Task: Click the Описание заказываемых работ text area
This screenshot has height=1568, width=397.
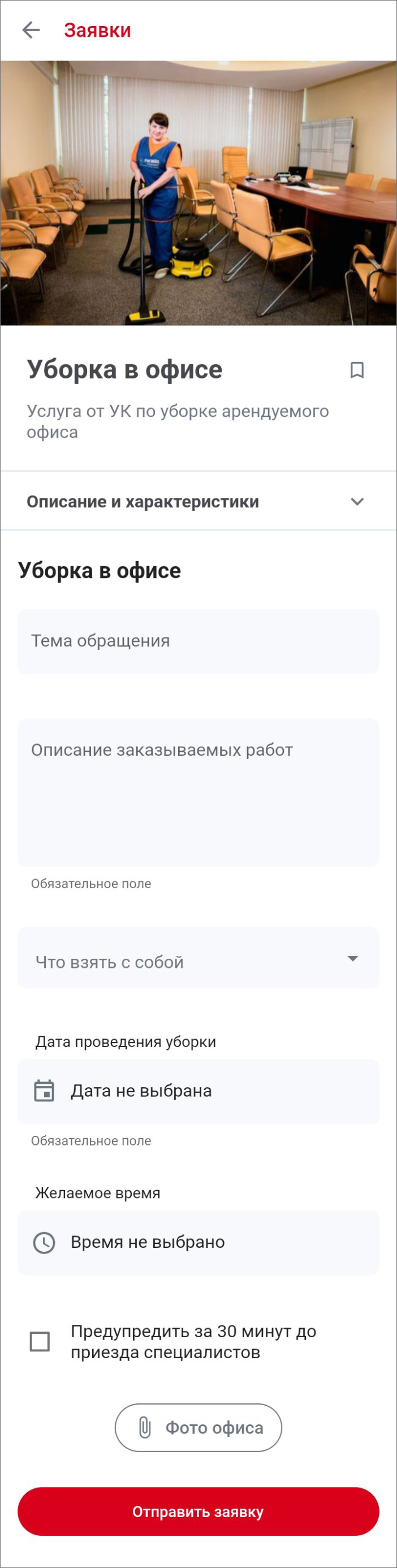Action: tap(198, 792)
